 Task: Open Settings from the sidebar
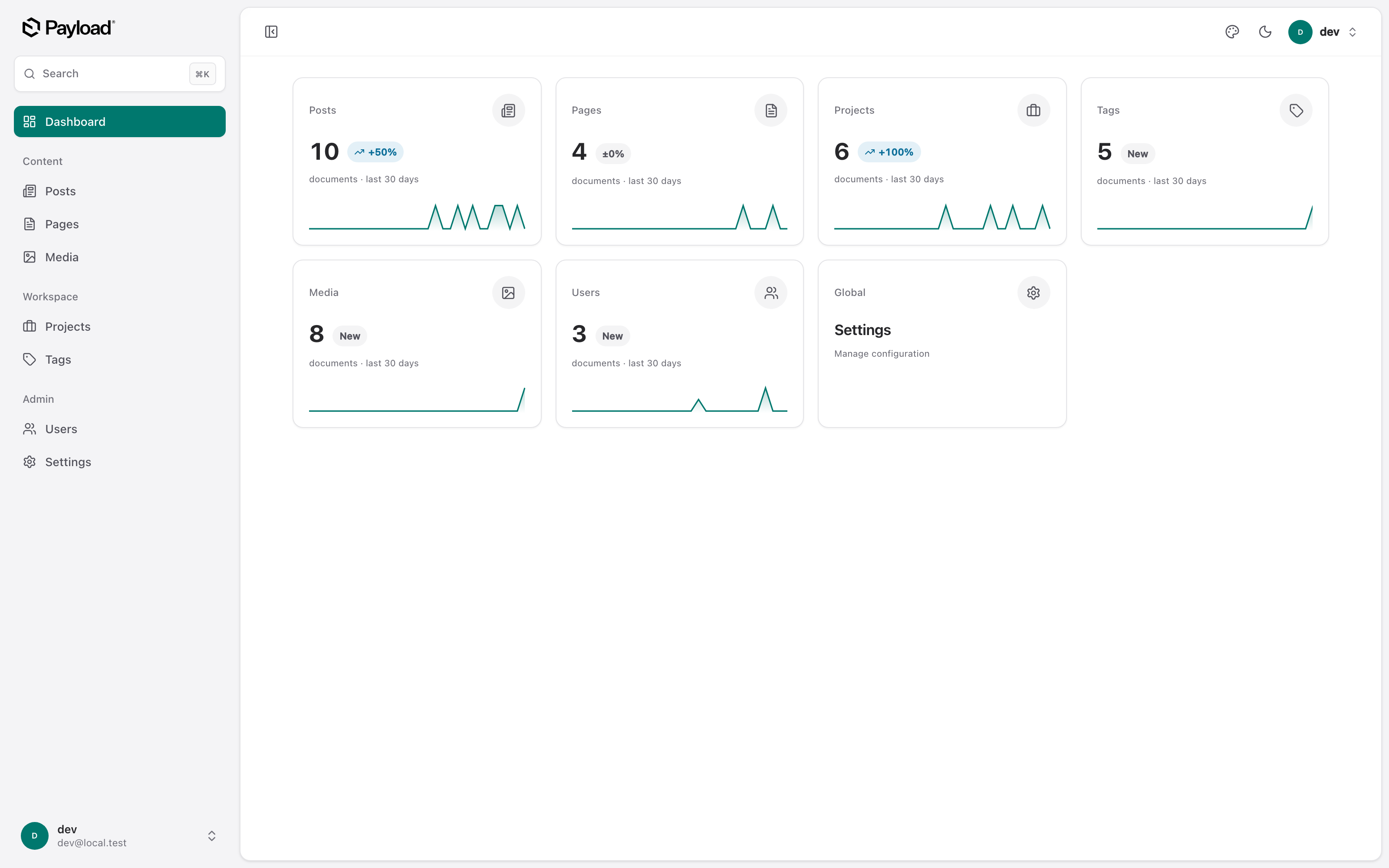tap(119, 462)
